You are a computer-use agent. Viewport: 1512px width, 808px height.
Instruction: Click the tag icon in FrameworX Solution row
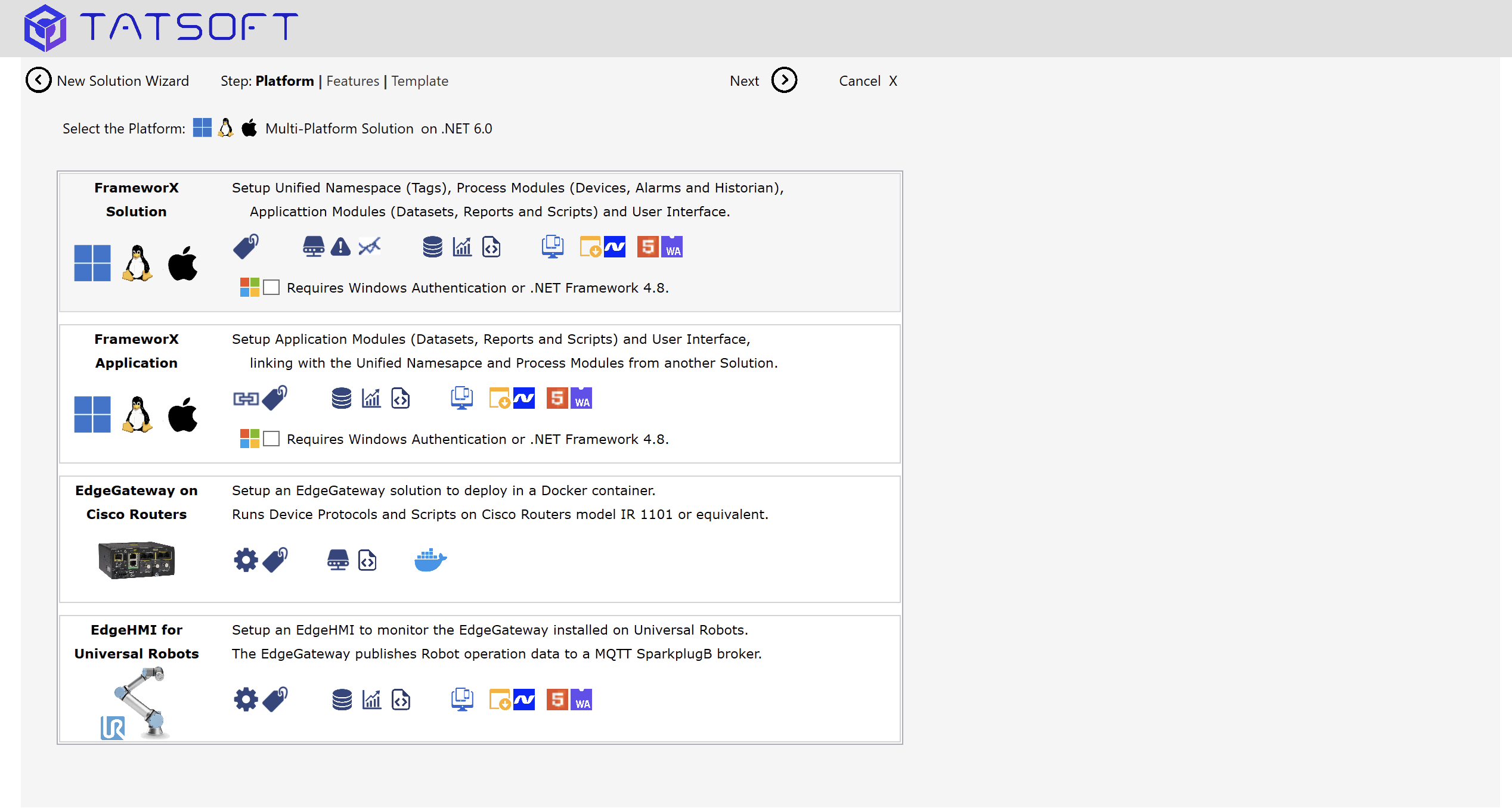(x=246, y=247)
